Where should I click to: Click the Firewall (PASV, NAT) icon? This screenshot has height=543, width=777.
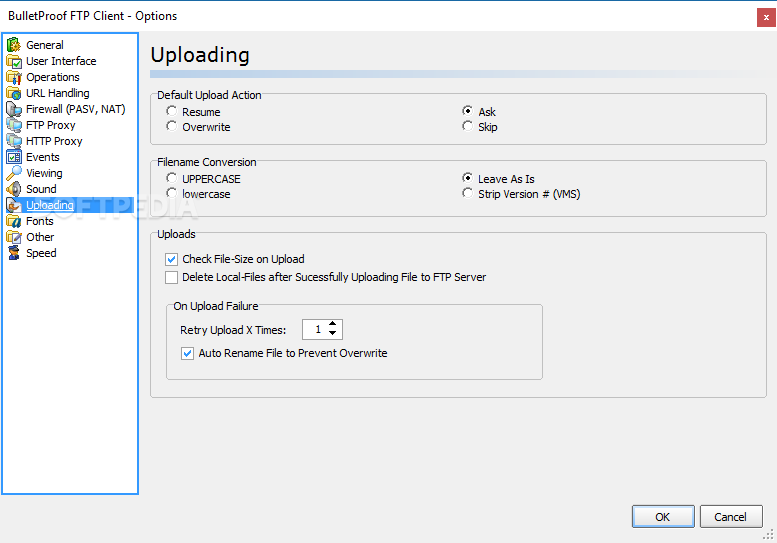click(14, 109)
